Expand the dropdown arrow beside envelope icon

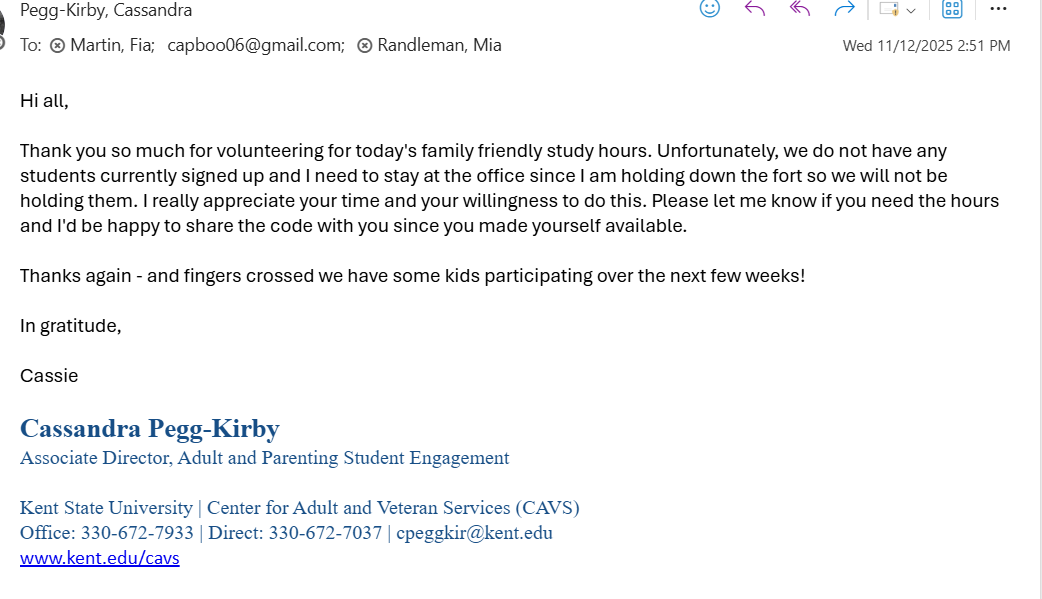coord(911,10)
